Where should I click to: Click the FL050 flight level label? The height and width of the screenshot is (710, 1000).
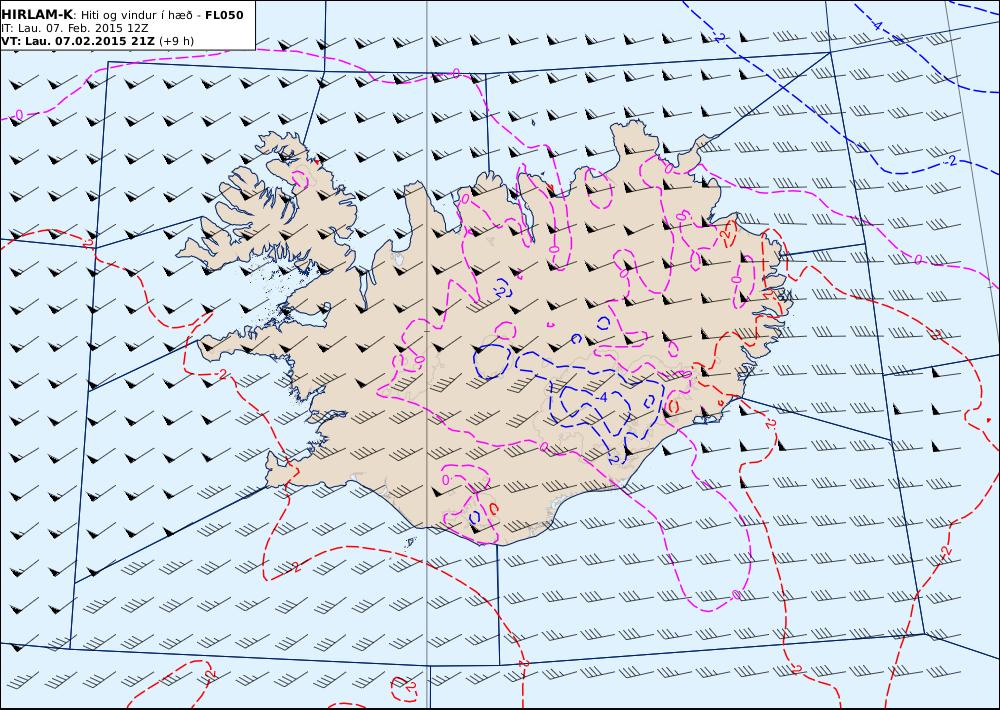224,15
